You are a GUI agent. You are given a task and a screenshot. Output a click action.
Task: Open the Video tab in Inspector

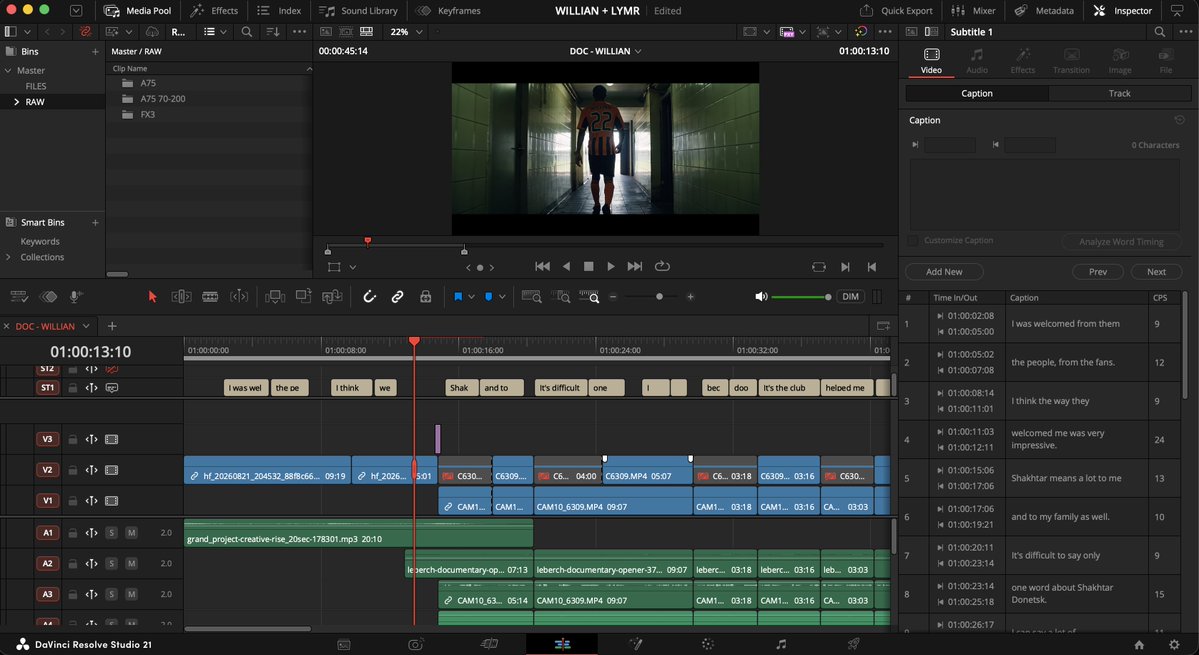coord(931,61)
